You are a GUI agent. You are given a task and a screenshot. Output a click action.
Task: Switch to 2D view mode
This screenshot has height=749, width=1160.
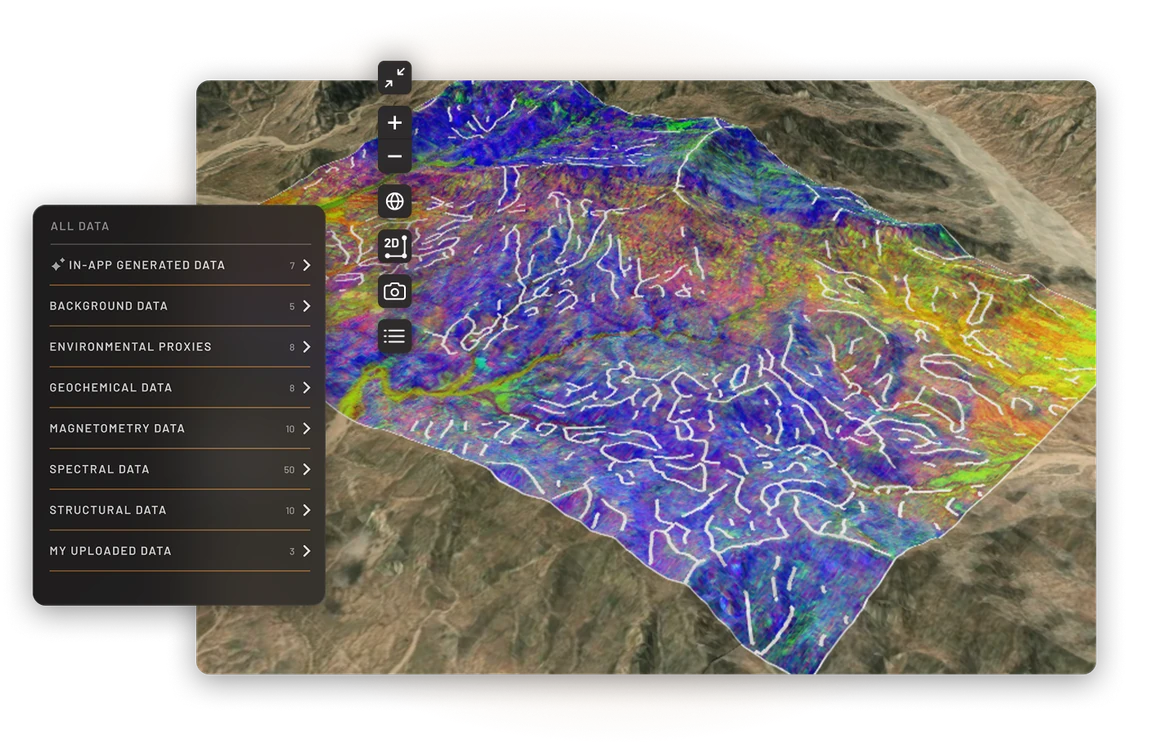(x=394, y=246)
